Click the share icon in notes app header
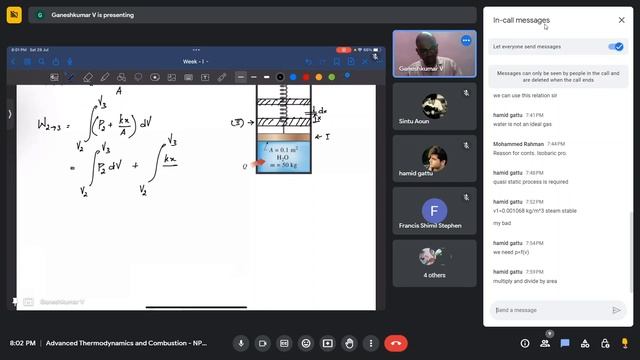Image resolution: width=640 pixels, height=360 pixels. click(56, 62)
